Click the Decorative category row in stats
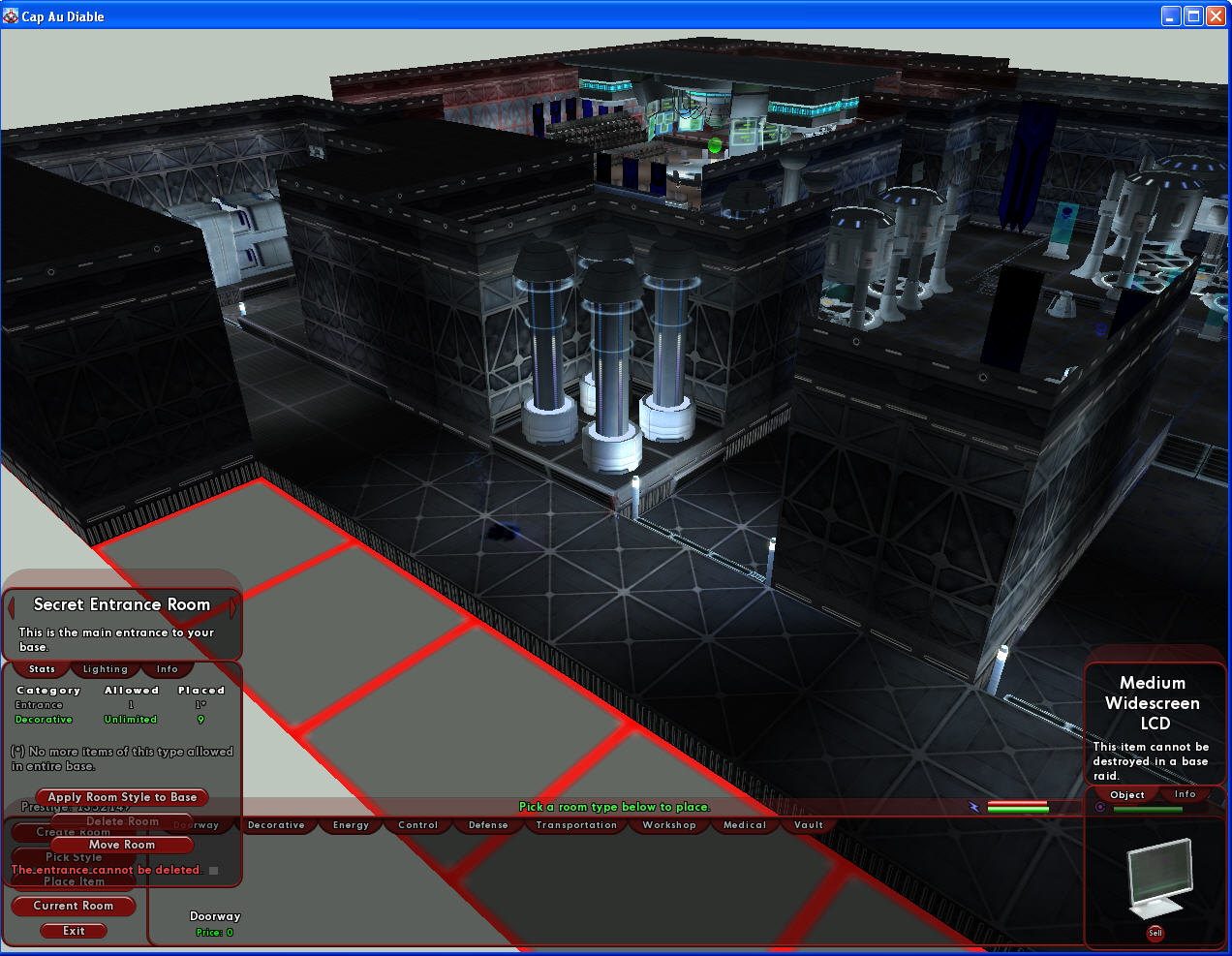 (109, 720)
